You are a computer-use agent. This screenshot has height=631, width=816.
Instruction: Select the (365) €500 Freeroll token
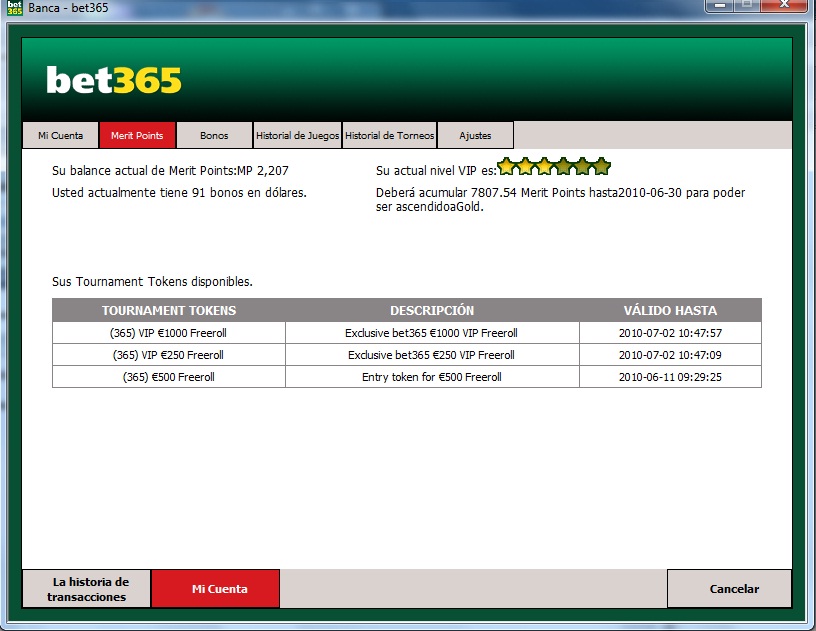(169, 377)
